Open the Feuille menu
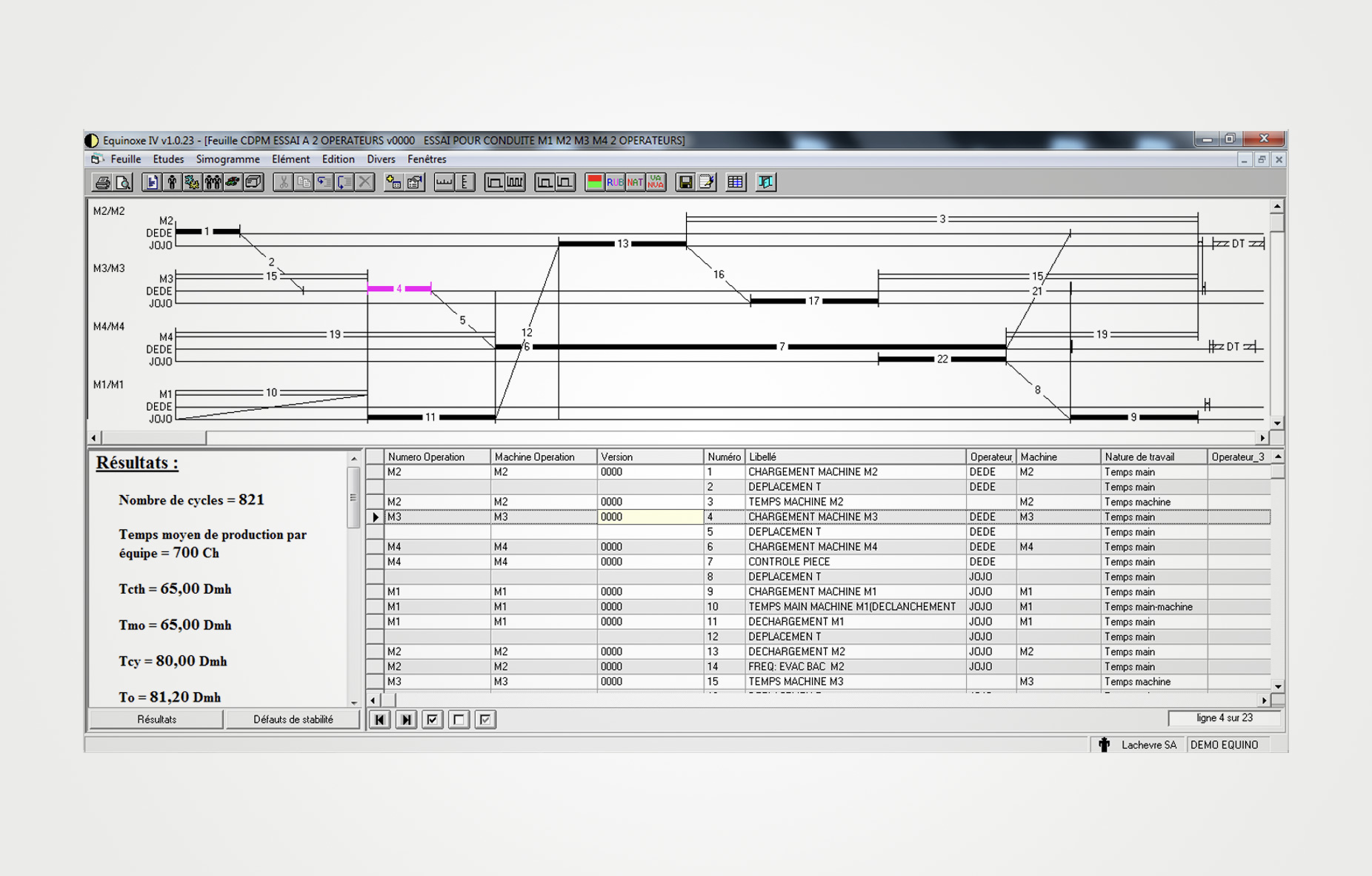Image resolution: width=1372 pixels, height=876 pixels. (125, 159)
